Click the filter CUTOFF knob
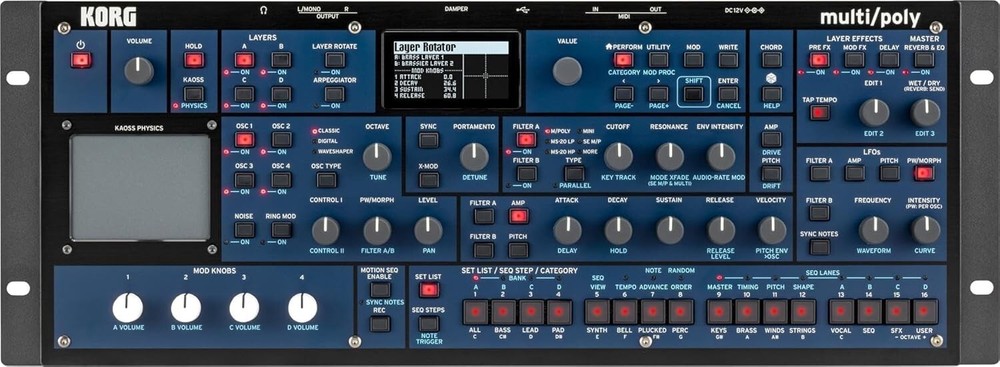Viewport: 1000px width, 367px height. tap(618, 156)
